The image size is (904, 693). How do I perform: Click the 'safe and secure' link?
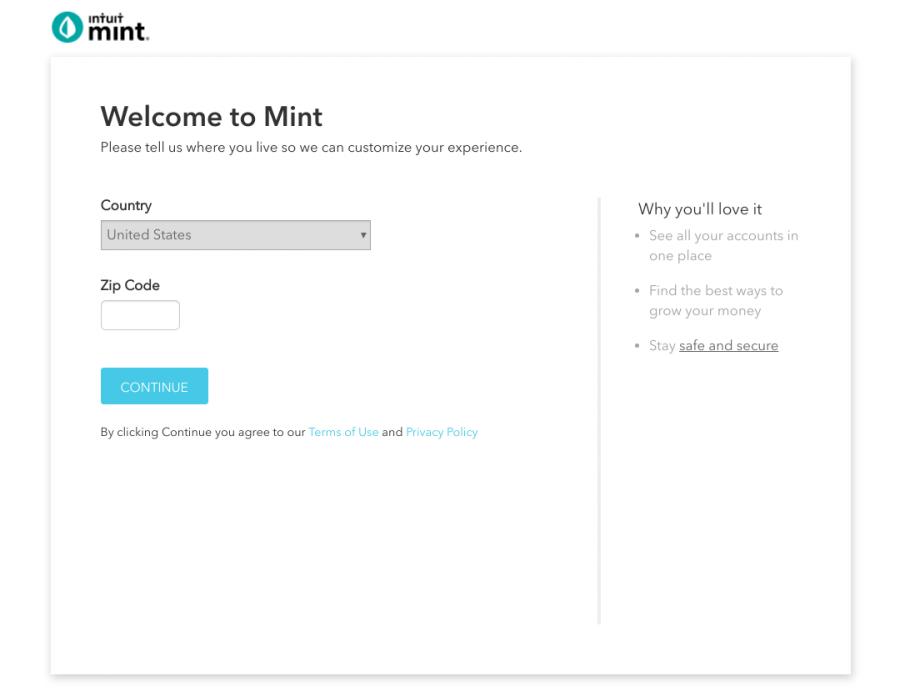[x=728, y=345]
